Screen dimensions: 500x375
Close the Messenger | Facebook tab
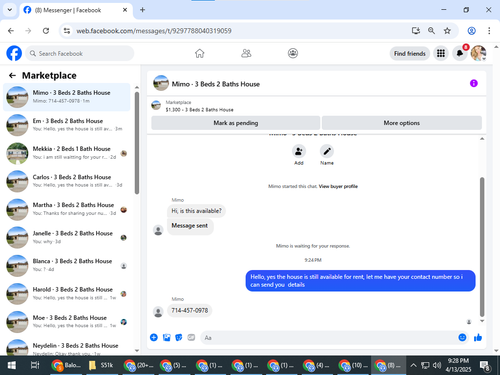[x=125, y=10]
